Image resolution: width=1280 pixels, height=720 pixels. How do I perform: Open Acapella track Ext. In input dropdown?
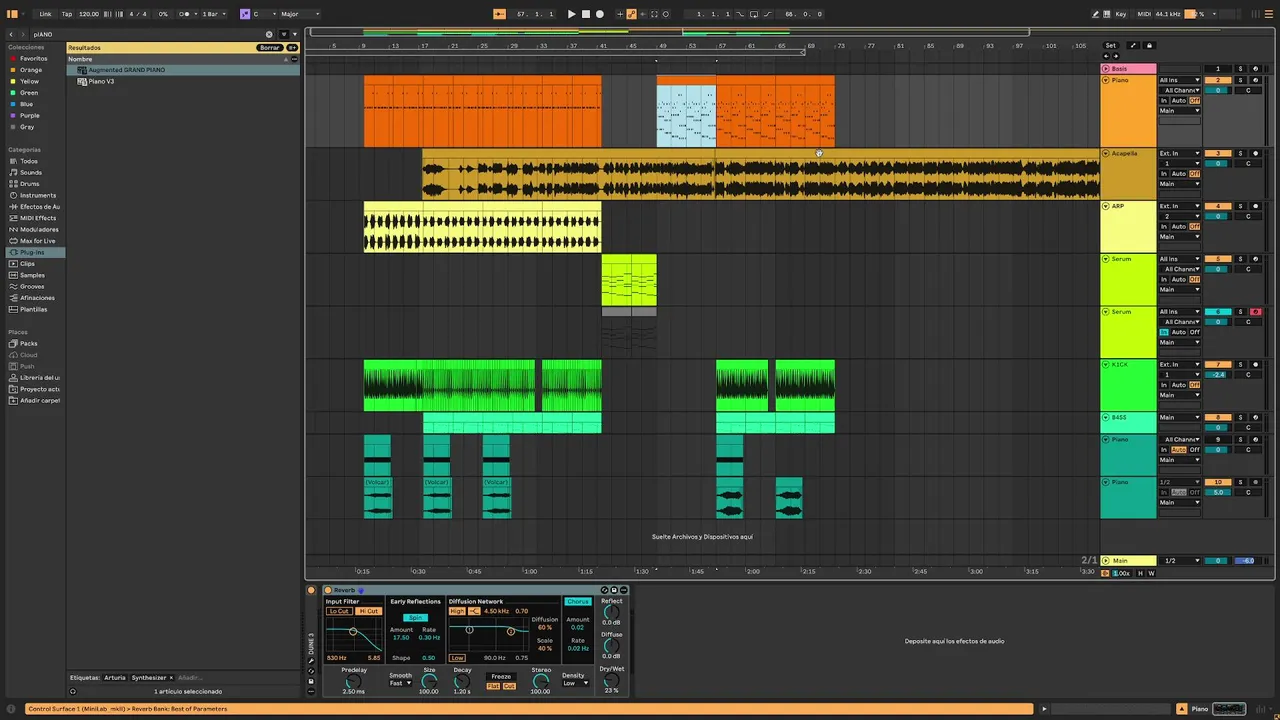pos(1179,153)
